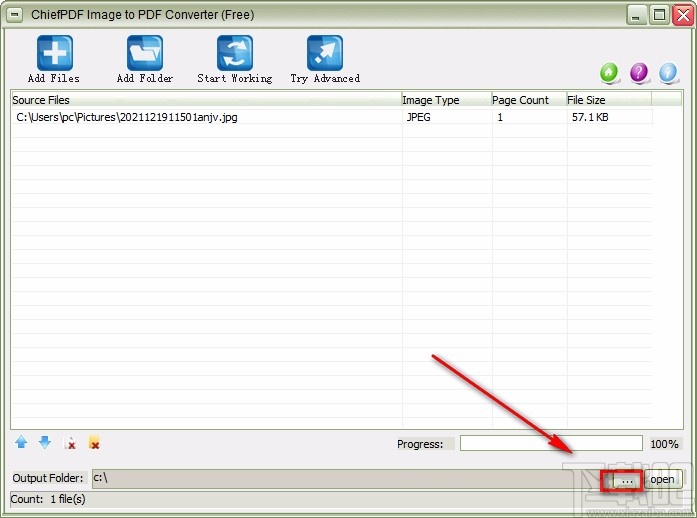
Task: Click the 100% progress value
Action: pyautogui.click(x=664, y=444)
